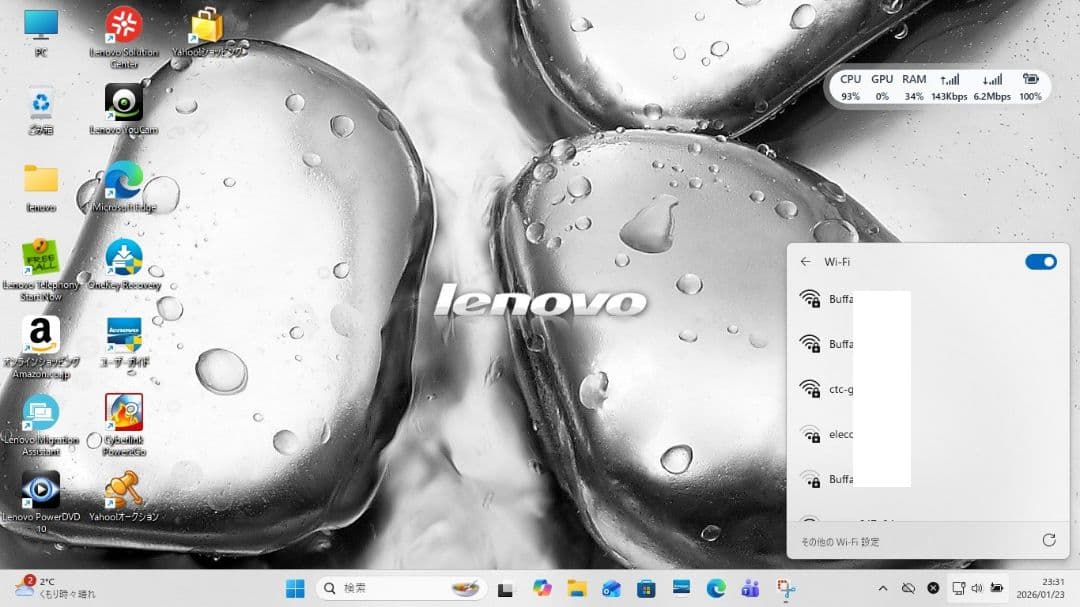Click the 6.2Mbps download speed reading

tap(992, 88)
